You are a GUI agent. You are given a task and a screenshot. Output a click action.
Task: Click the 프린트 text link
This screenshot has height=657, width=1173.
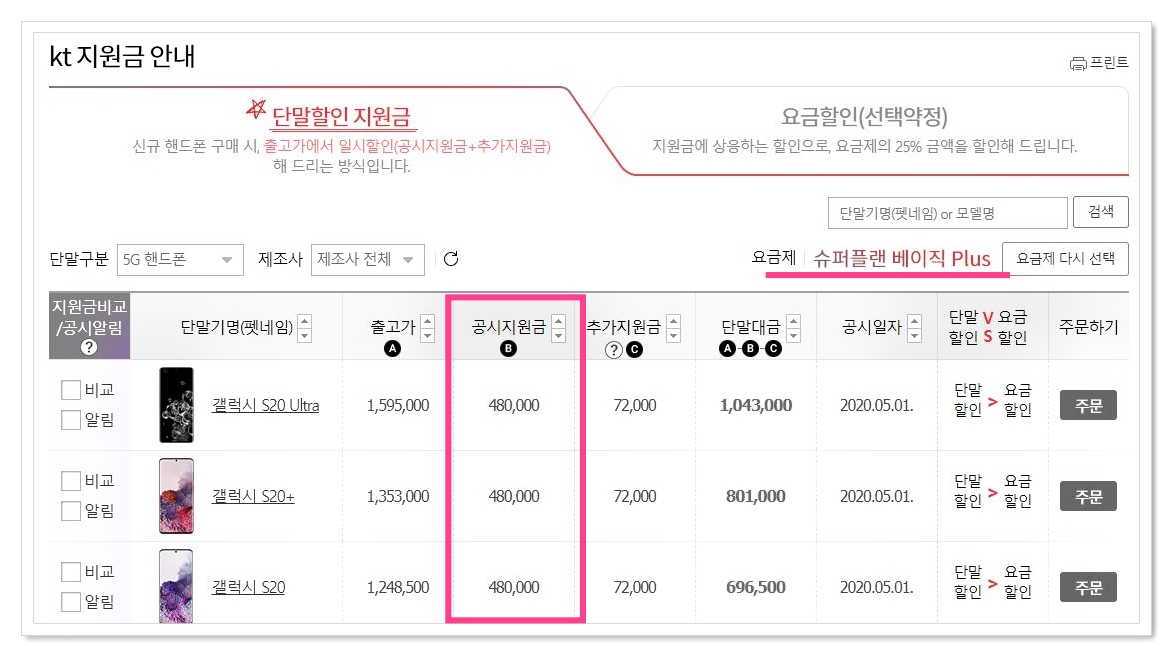coord(1109,63)
